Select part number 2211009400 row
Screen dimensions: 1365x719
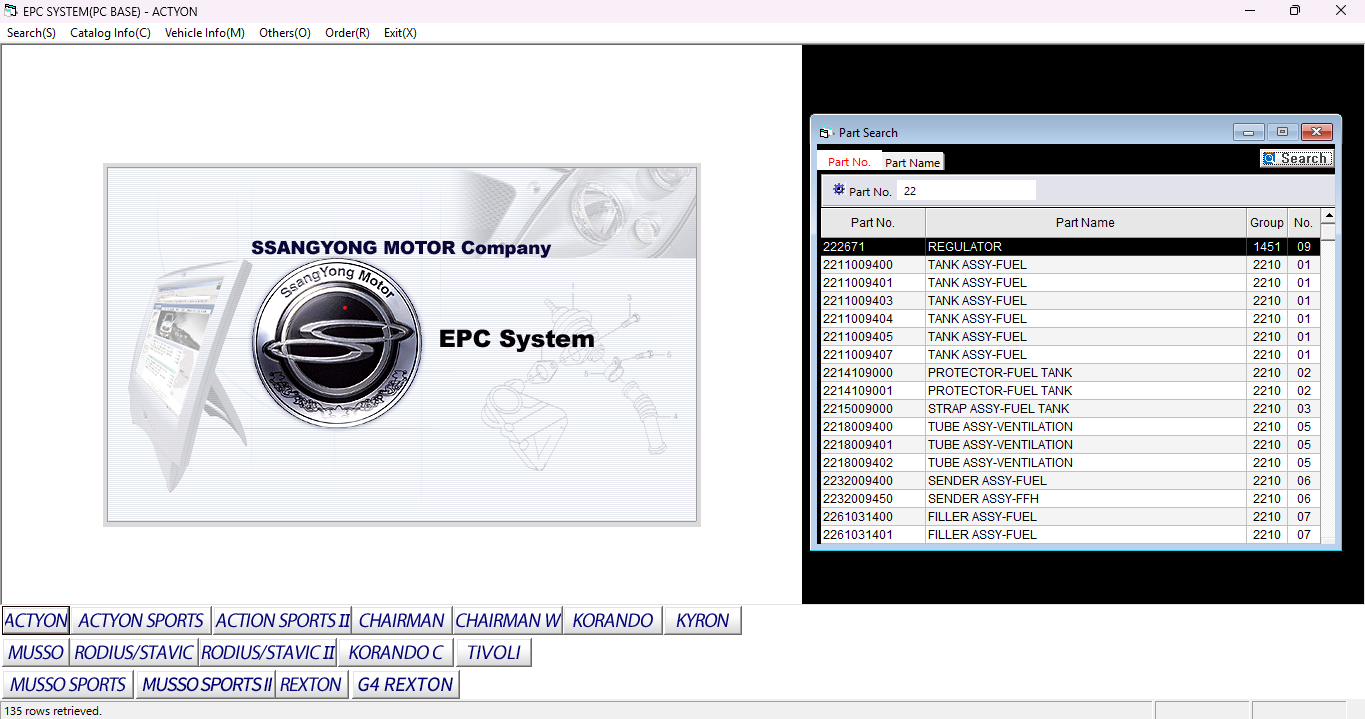(x=1070, y=265)
